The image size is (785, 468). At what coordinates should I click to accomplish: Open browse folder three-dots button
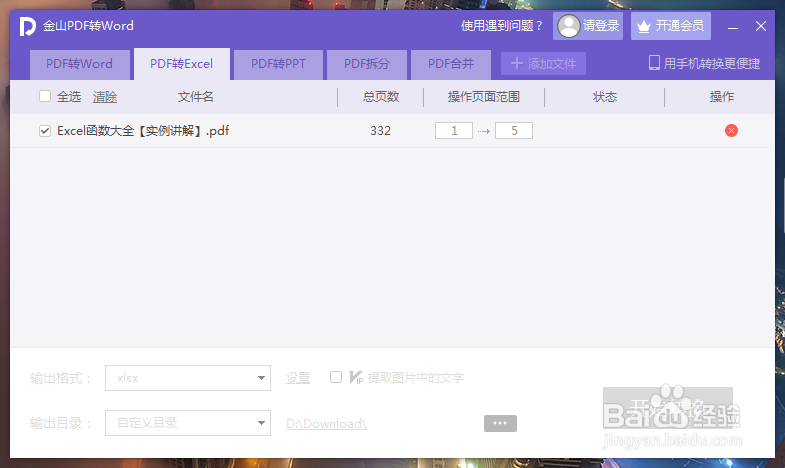click(x=500, y=423)
